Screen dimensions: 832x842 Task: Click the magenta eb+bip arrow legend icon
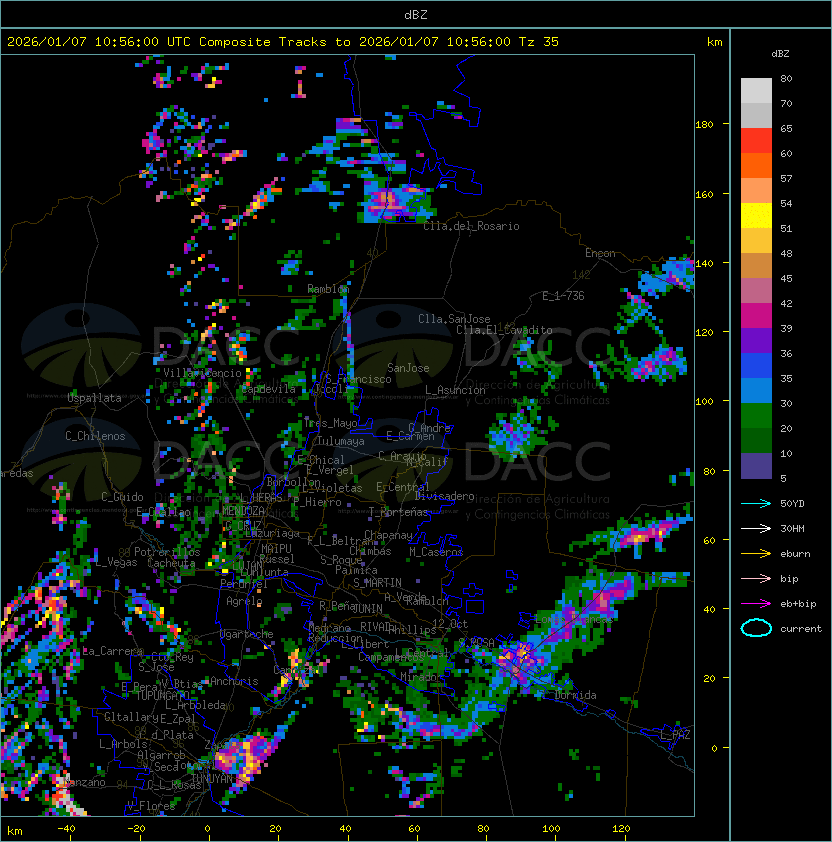(756, 604)
